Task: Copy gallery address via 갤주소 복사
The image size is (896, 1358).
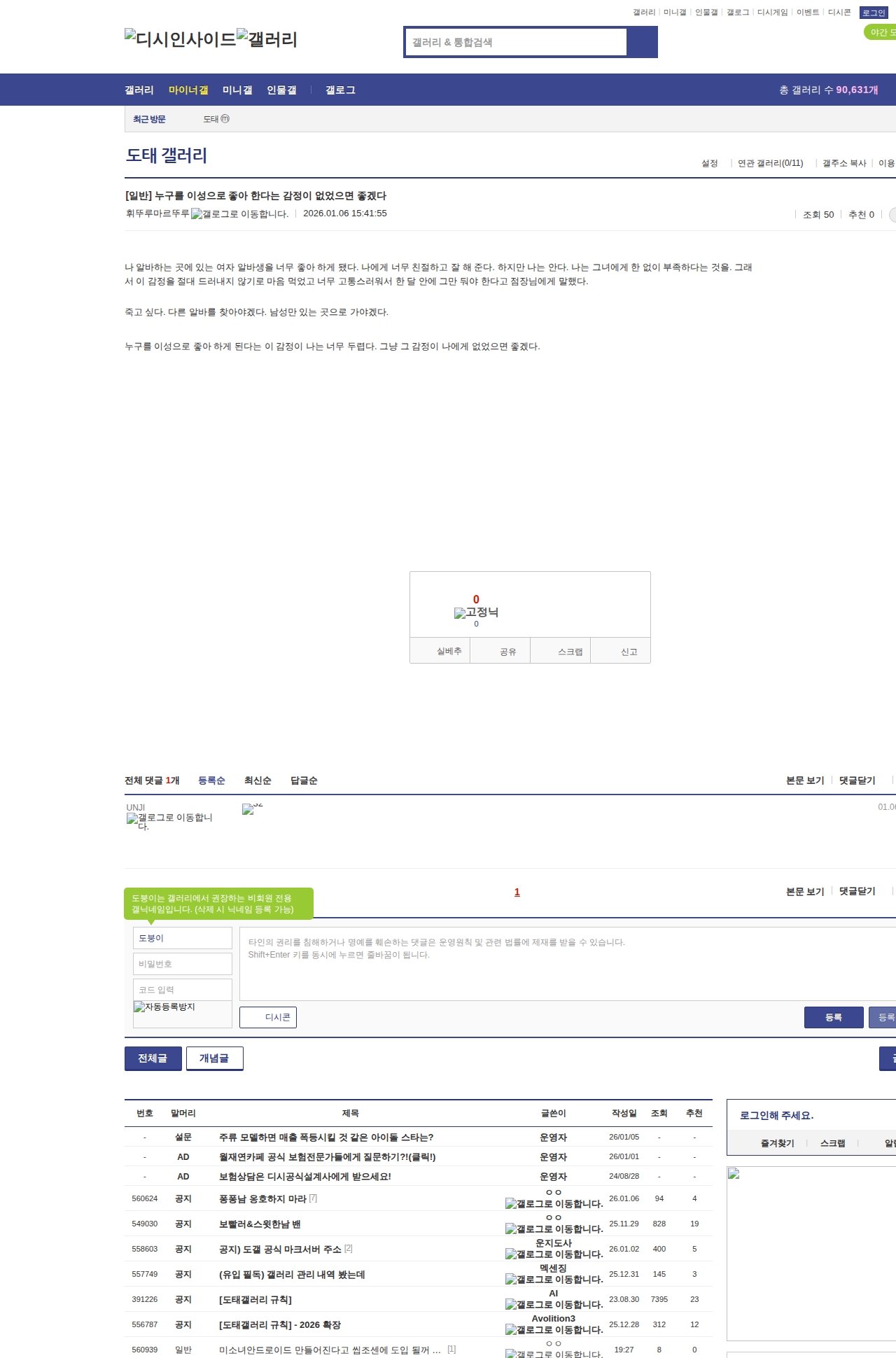Action: (x=844, y=163)
